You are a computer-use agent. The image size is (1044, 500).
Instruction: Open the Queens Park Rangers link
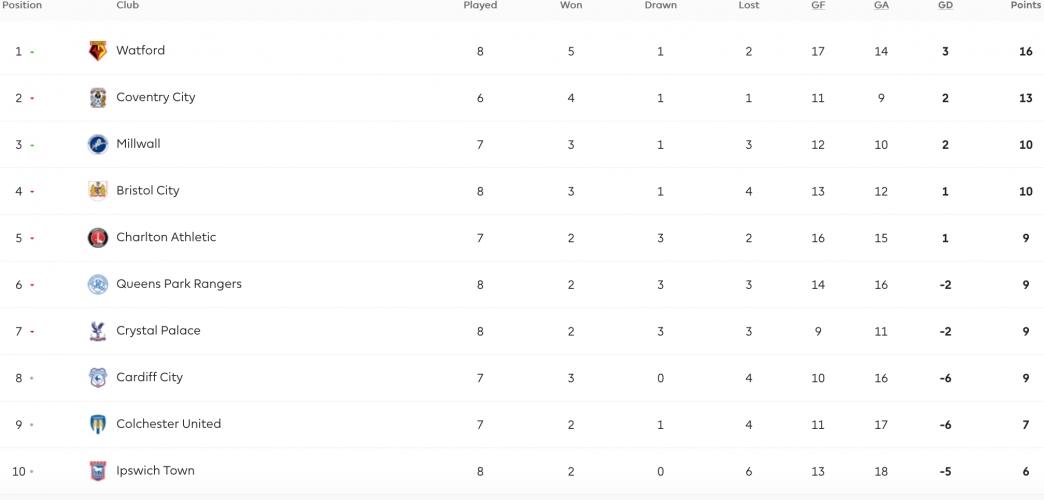click(179, 284)
